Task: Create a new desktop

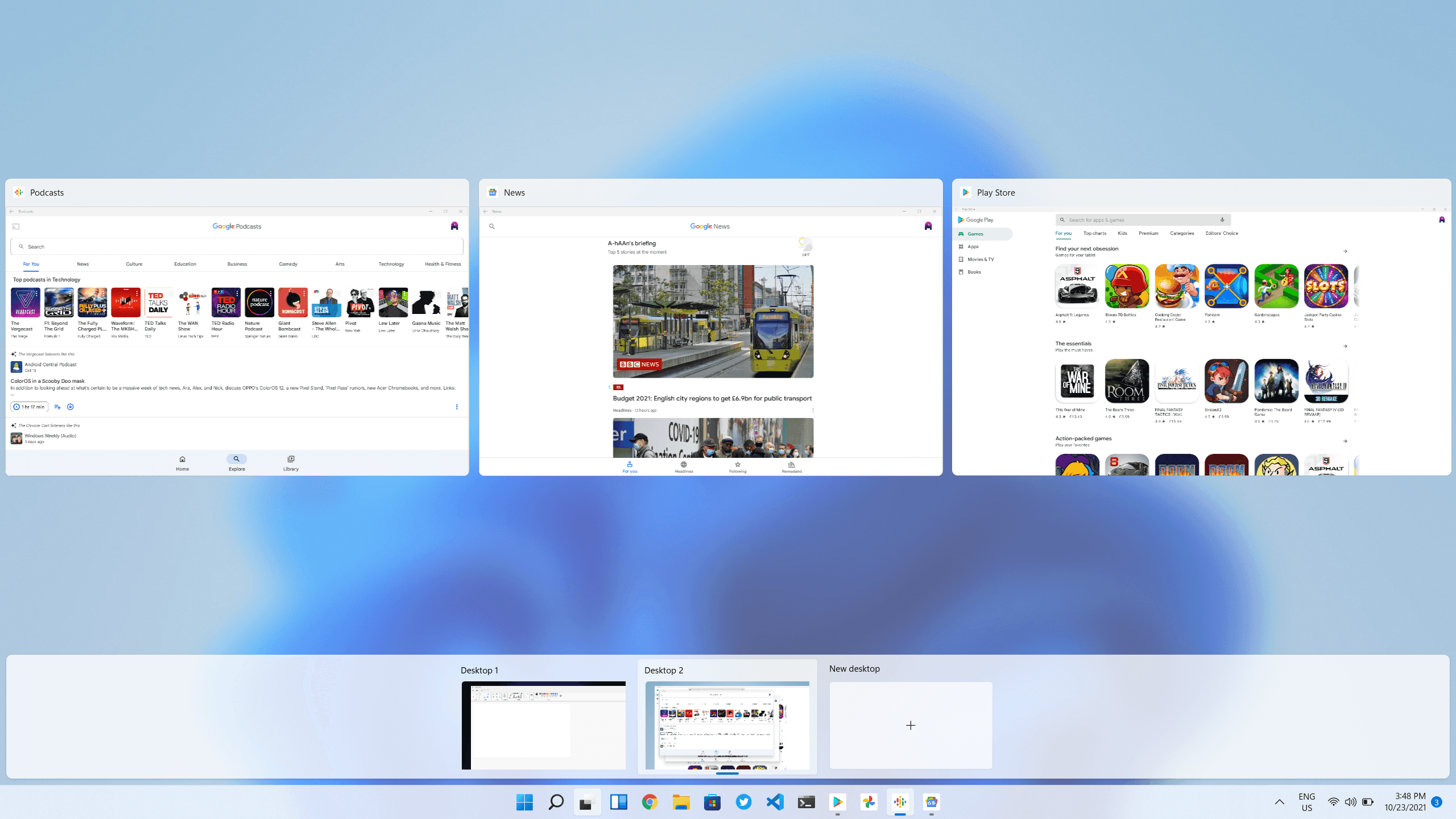Action: [x=911, y=725]
